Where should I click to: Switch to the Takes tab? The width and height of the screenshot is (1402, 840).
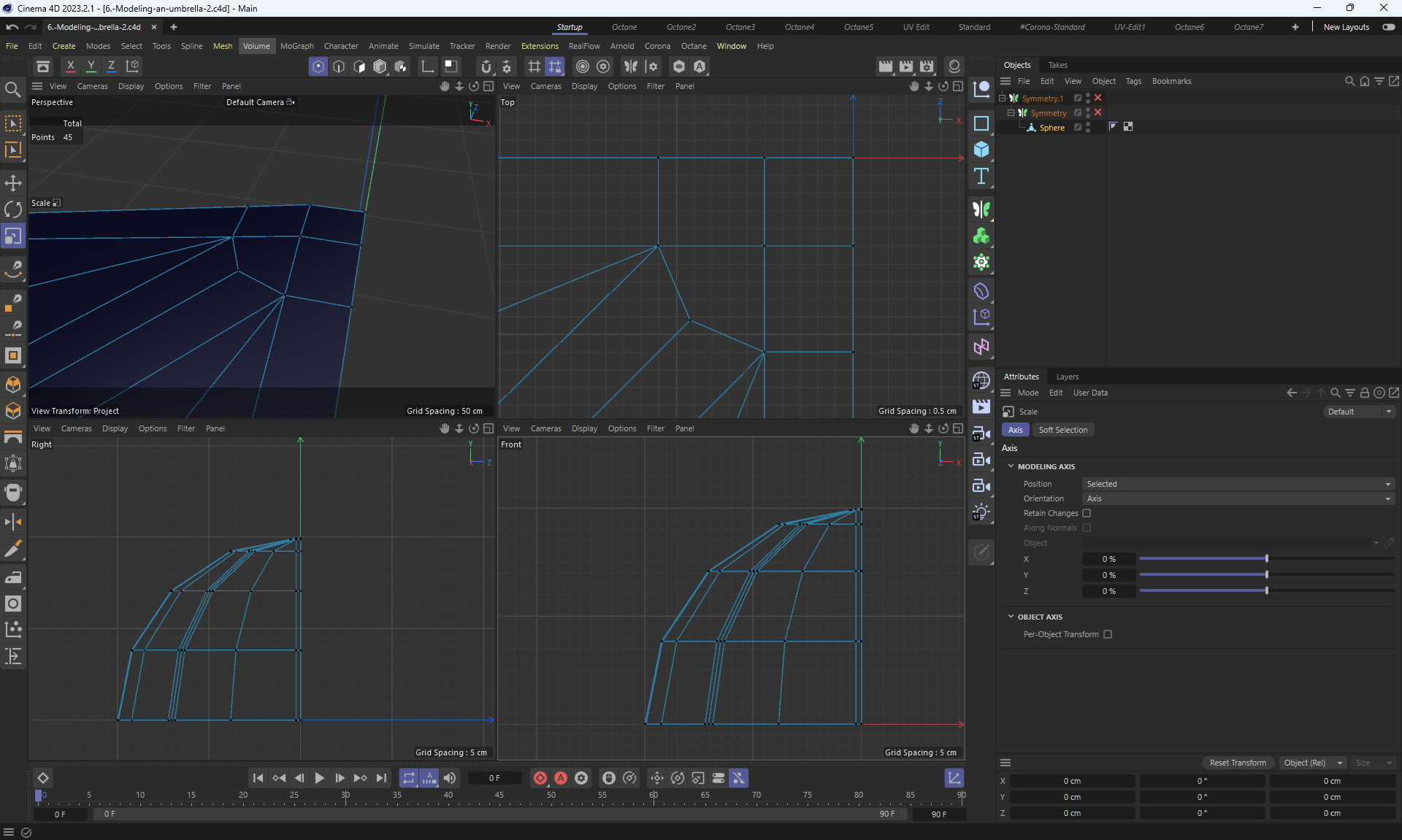(1057, 65)
